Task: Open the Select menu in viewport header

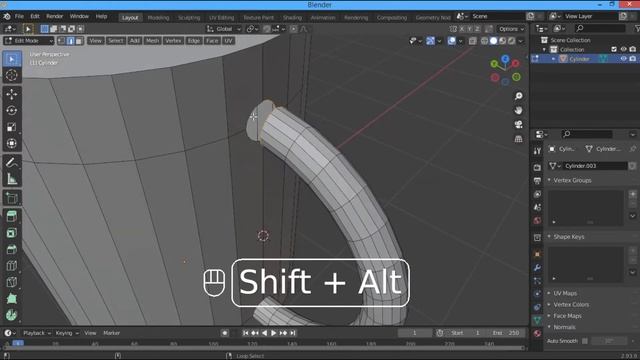Action: [x=116, y=41]
